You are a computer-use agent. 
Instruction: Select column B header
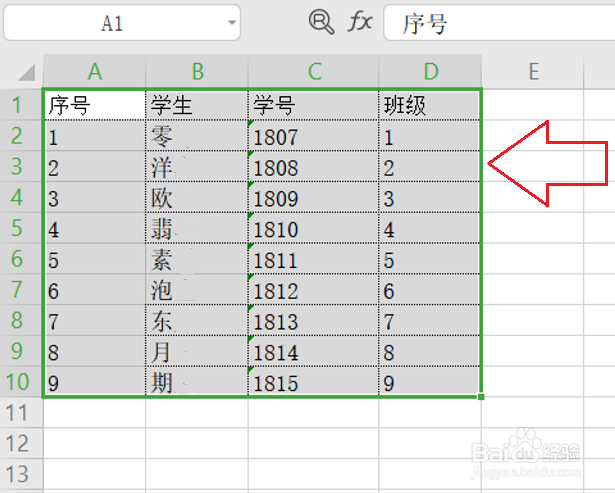[197, 71]
